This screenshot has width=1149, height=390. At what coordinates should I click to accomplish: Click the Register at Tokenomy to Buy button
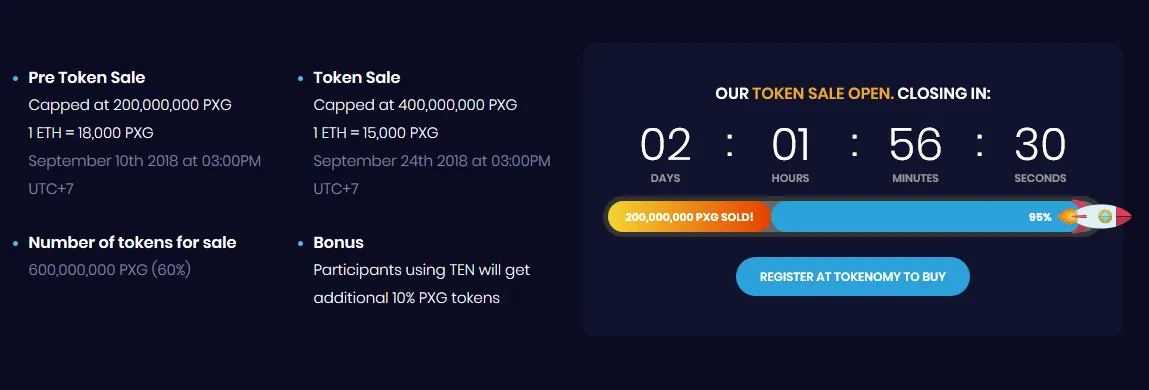click(x=852, y=276)
